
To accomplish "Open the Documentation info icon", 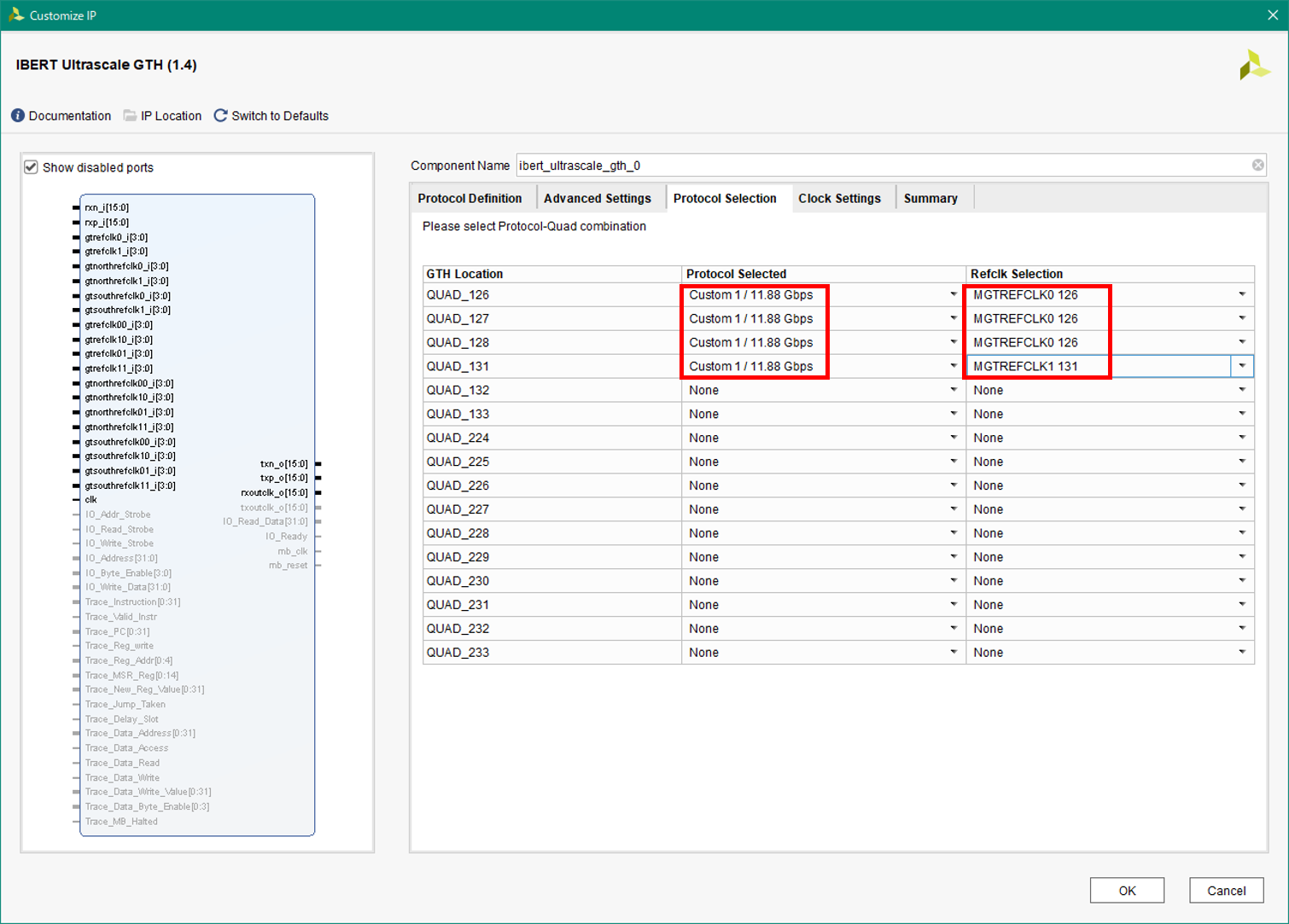I will click(x=18, y=115).
